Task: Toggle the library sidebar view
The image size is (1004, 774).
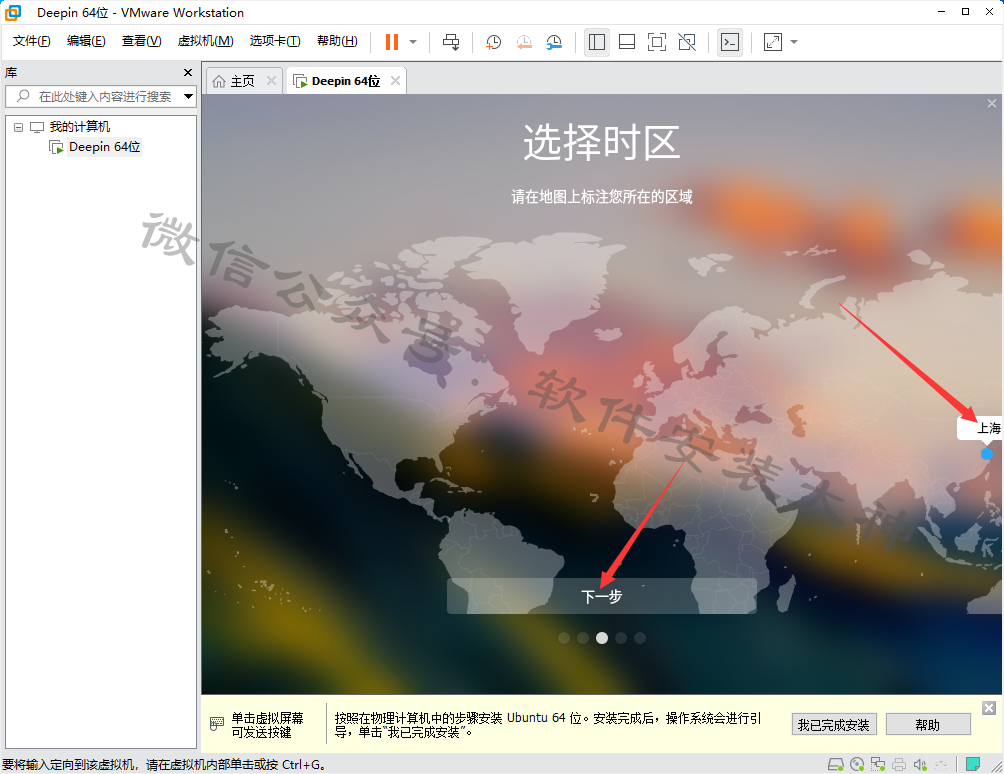Action: coord(597,42)
